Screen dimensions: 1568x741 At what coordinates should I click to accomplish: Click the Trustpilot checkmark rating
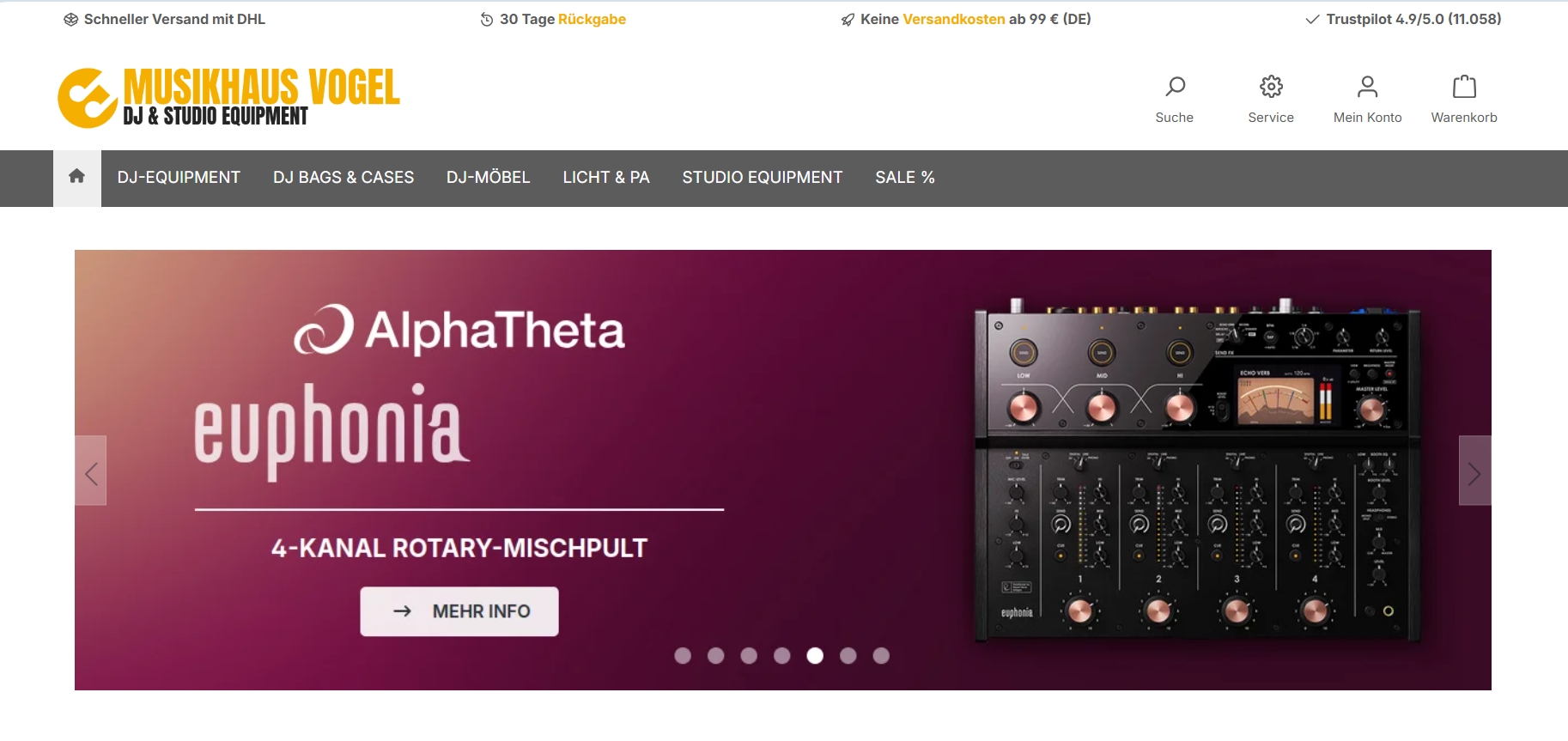pos(1403,19)
